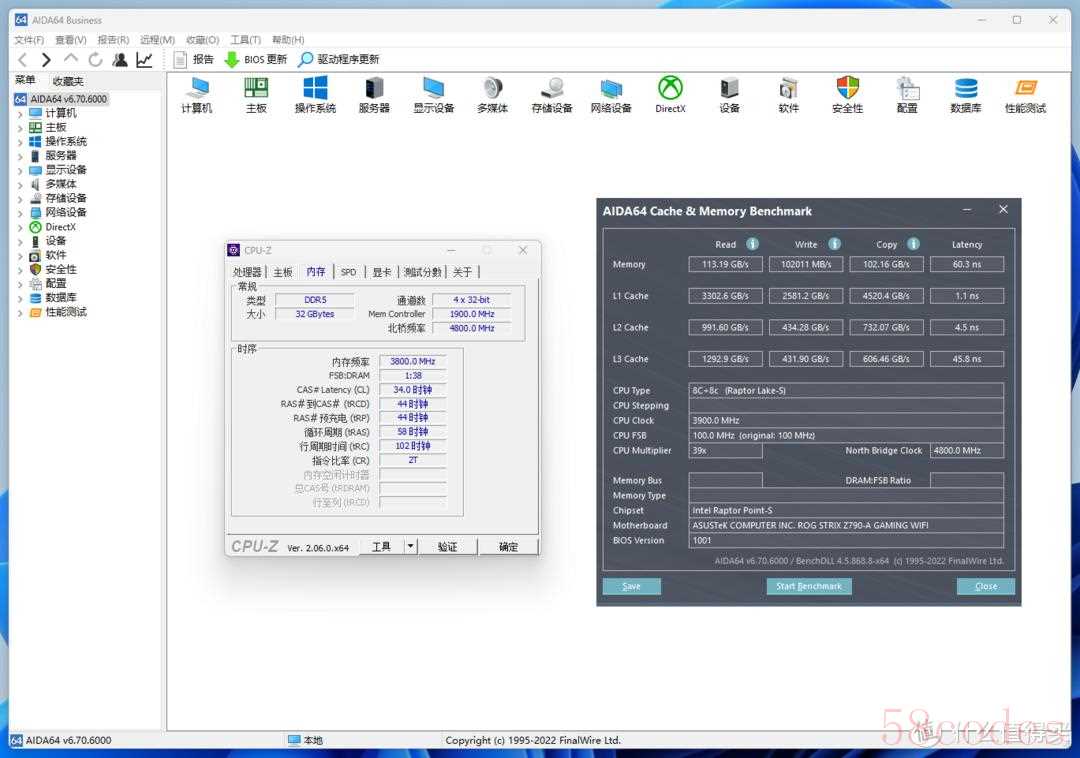Click the 确定 button in CPU-Z
This screenshot has height=758, width=1080.
coord(508,546)
